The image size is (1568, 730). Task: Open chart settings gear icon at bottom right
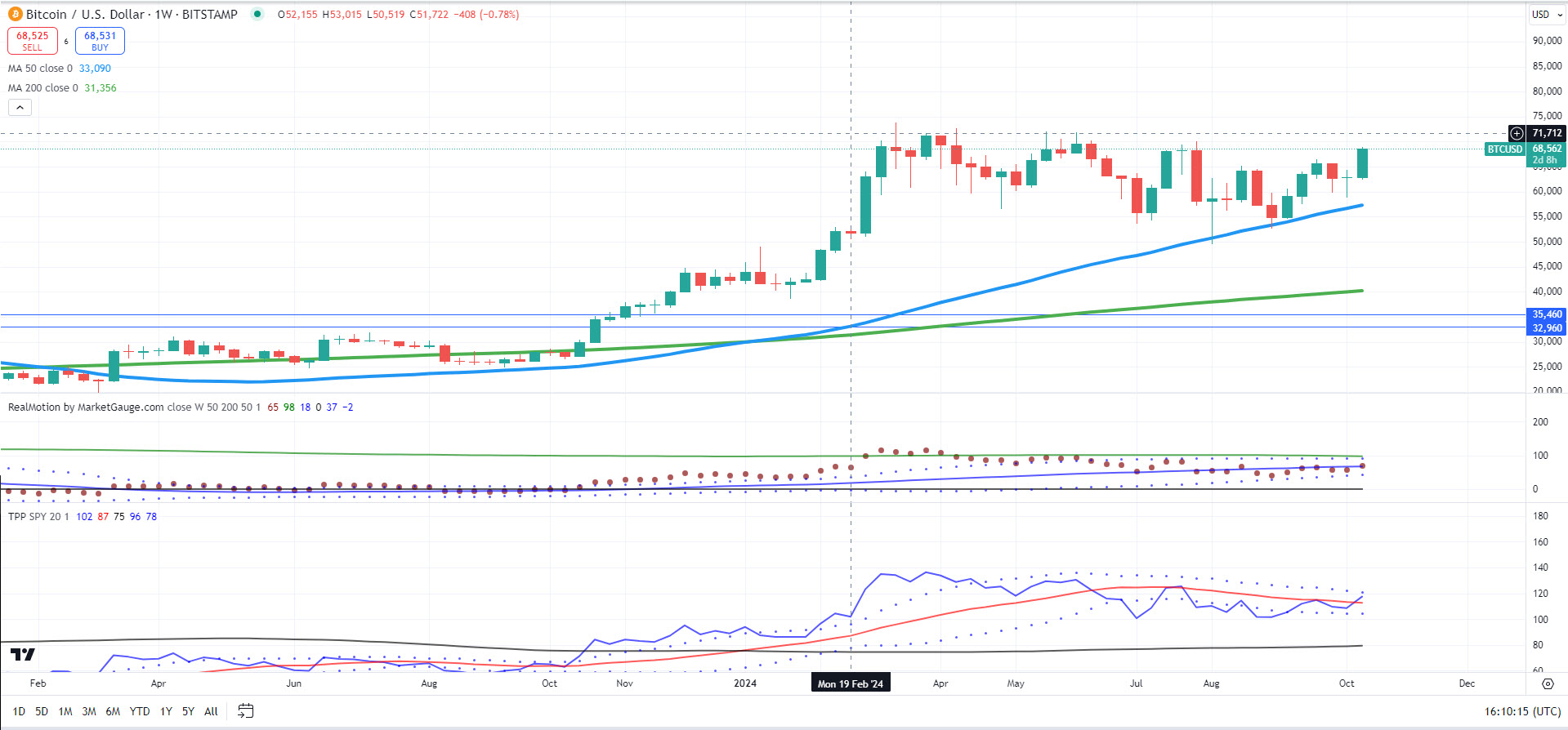[1548, 683]
